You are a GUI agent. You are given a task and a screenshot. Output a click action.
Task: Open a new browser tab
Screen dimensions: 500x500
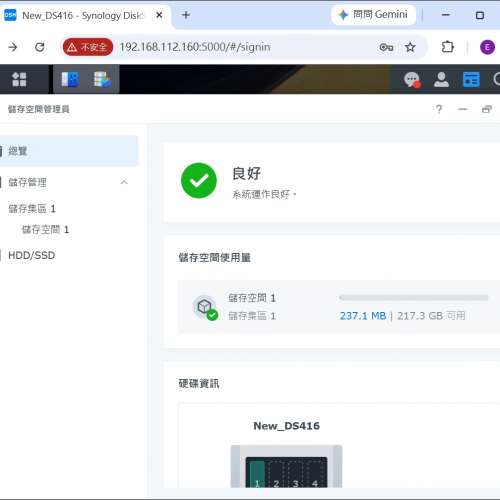coord(186,15)
